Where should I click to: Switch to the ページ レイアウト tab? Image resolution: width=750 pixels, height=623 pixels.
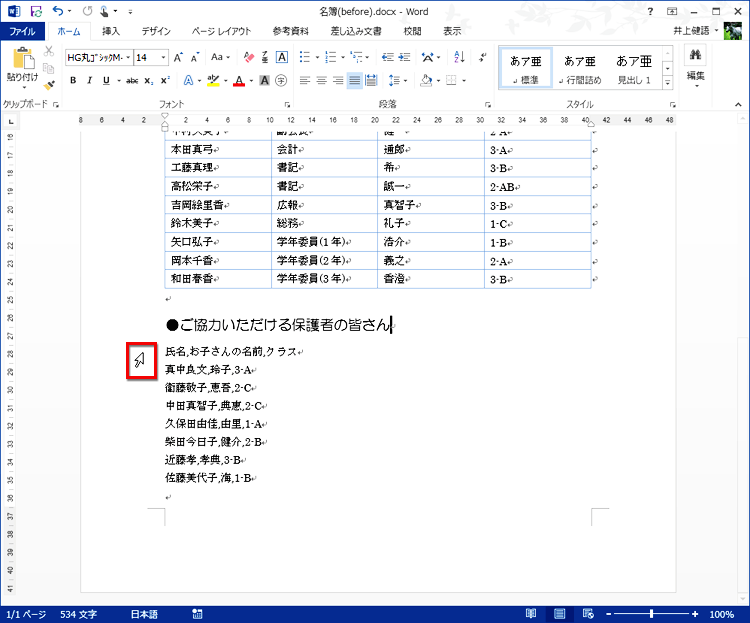(221, 31)
